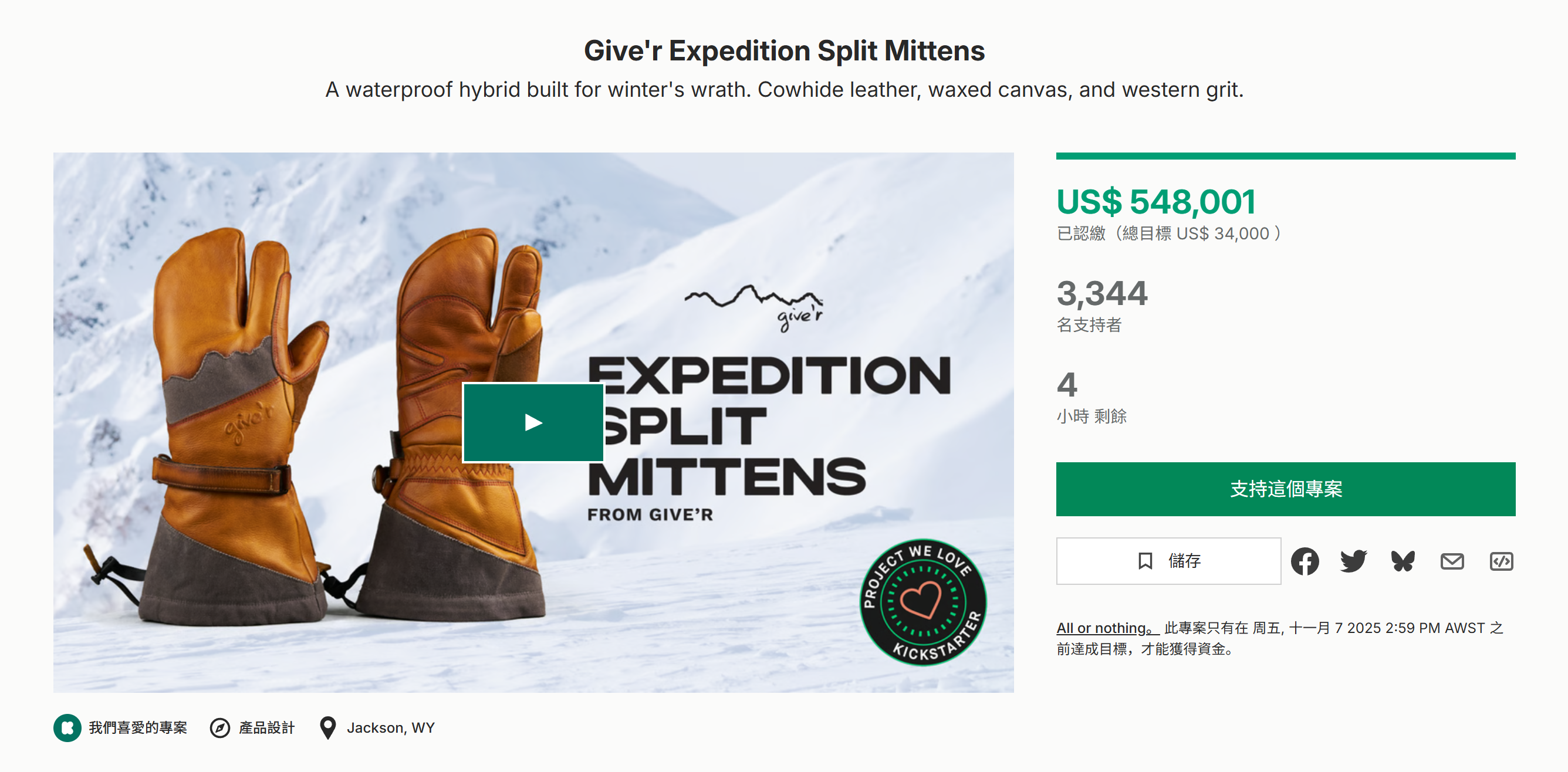Click the Project We Love badge on video

pos(922,602)
